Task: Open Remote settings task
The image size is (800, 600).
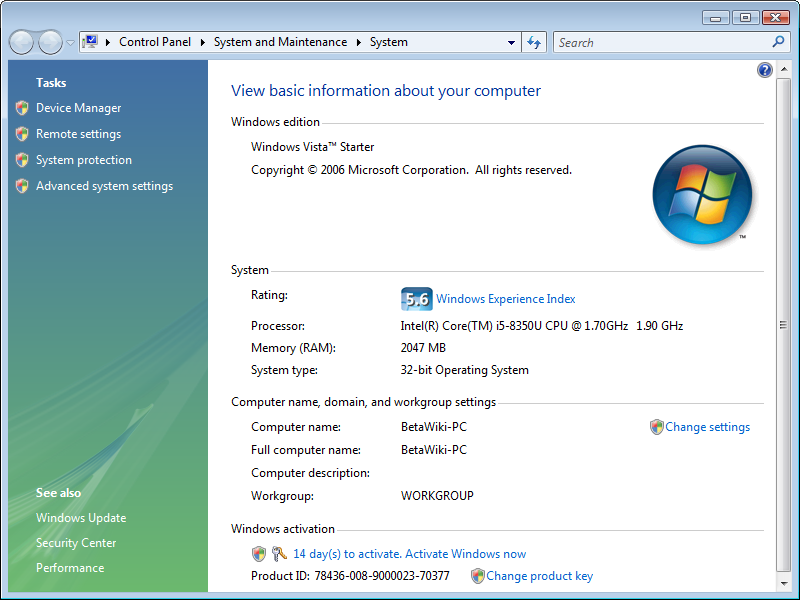Action: pos(79,134)
